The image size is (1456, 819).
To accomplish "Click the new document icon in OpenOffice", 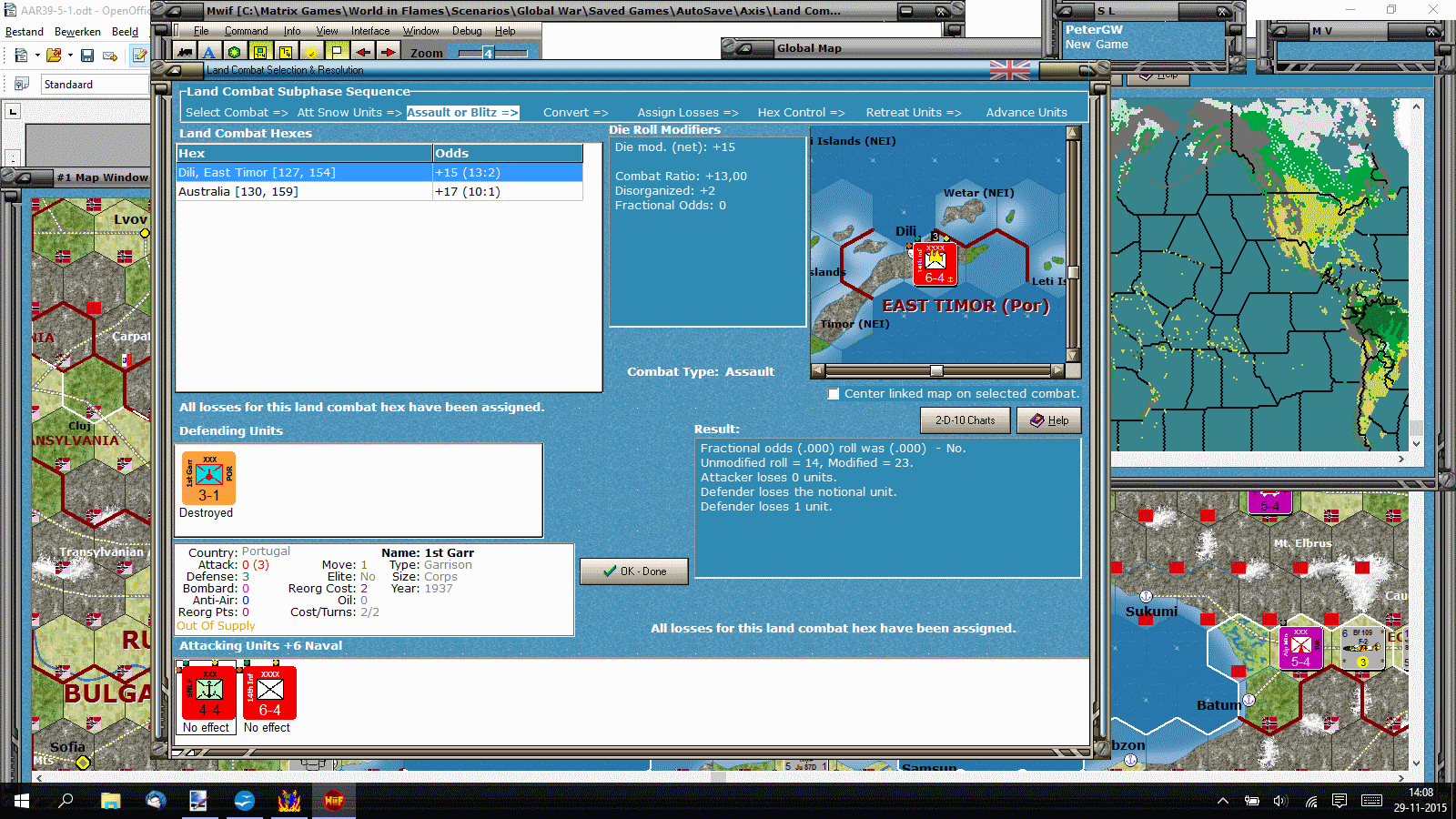I will tap(21, 56).
